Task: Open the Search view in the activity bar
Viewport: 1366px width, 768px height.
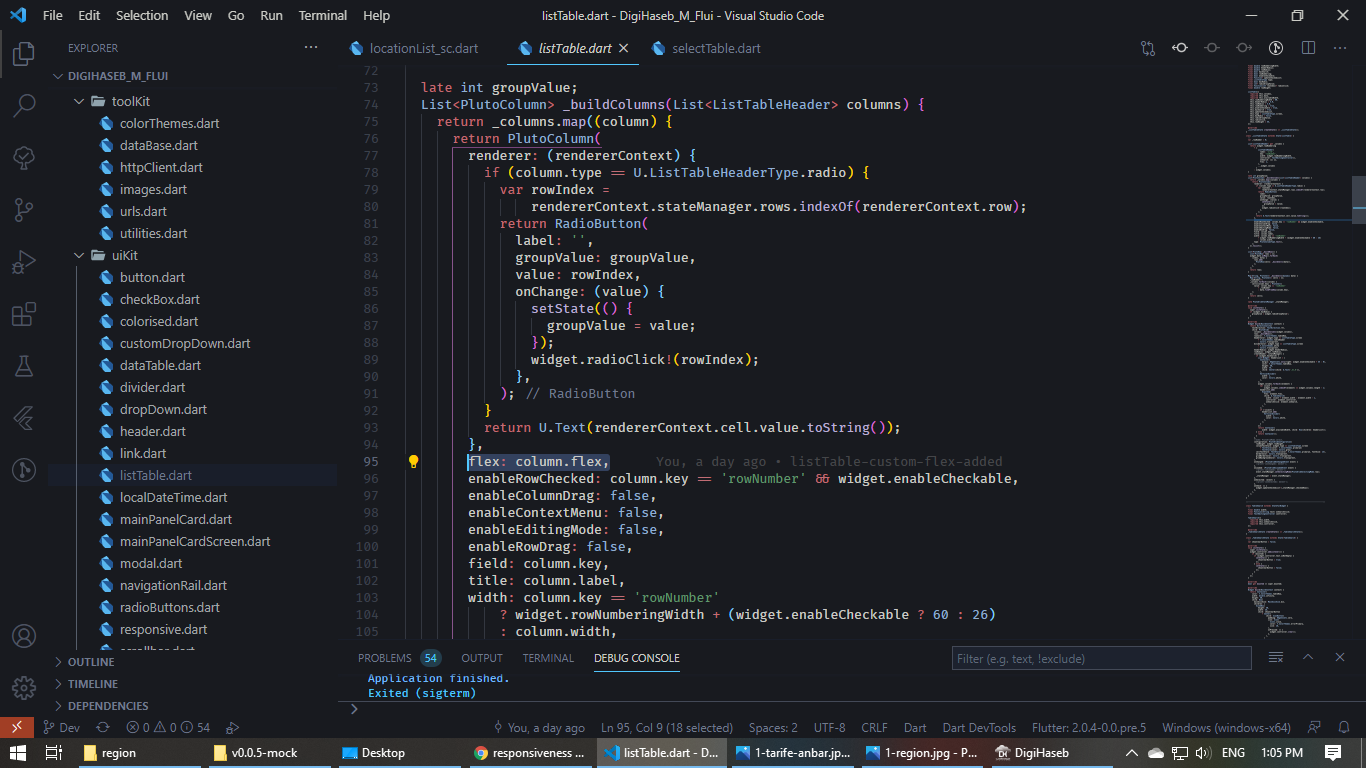Action: [24, 103]
